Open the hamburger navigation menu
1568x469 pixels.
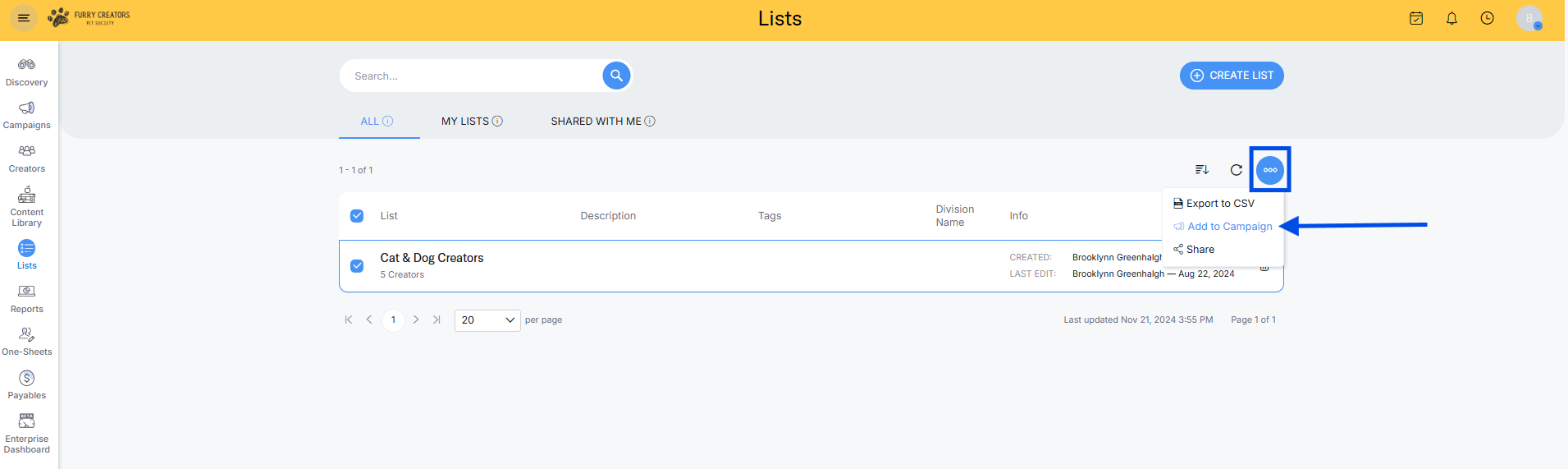(23, 18)
